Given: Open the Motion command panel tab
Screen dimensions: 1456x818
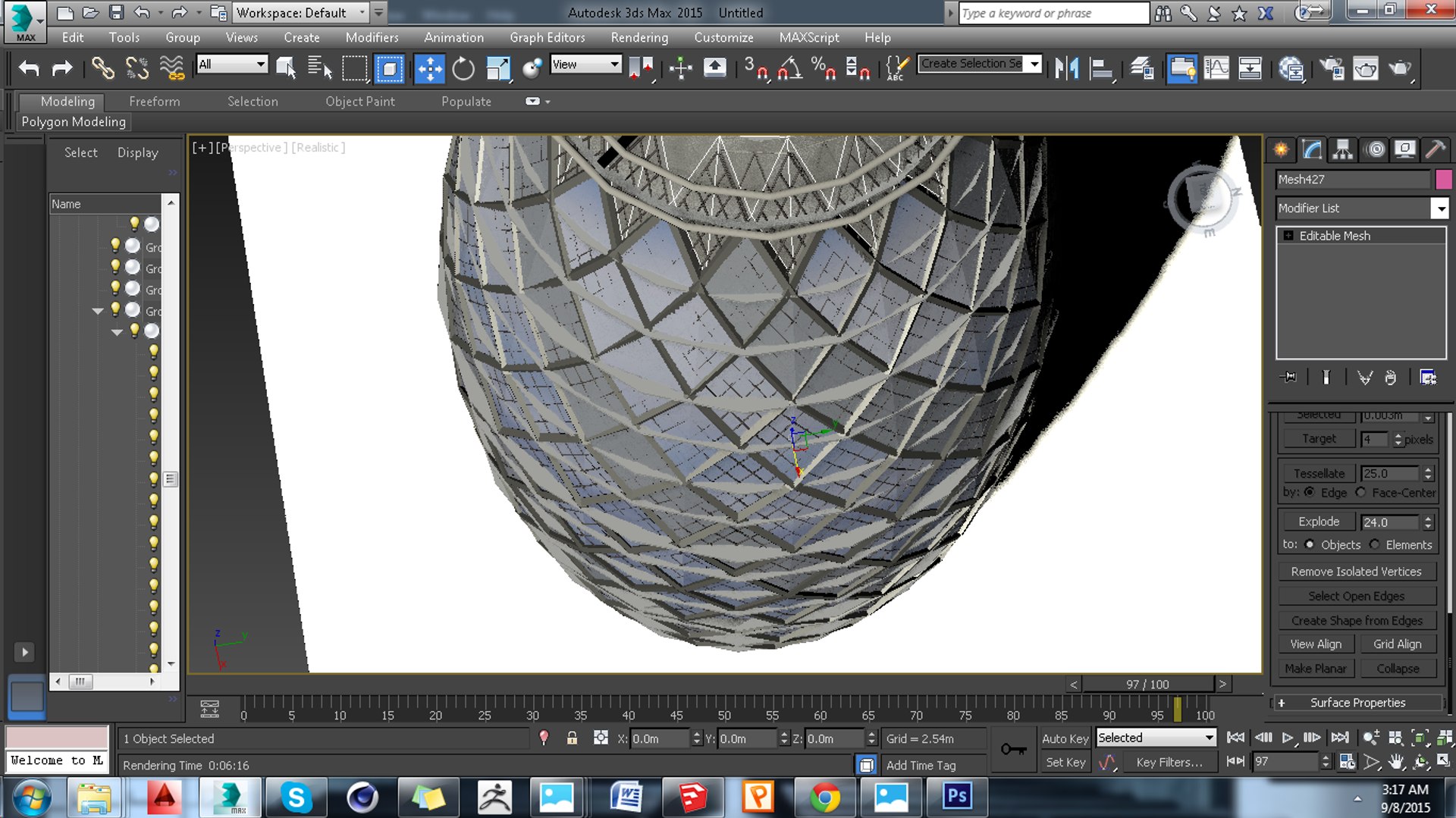Looking at the screenshot, I should click(1375, 149).
